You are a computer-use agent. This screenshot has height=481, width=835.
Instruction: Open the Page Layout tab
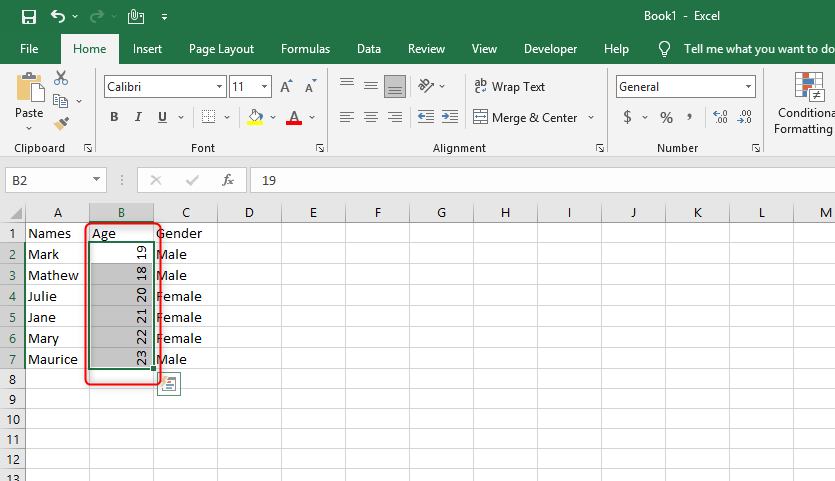pyautogui.click(x=221, y=49)
